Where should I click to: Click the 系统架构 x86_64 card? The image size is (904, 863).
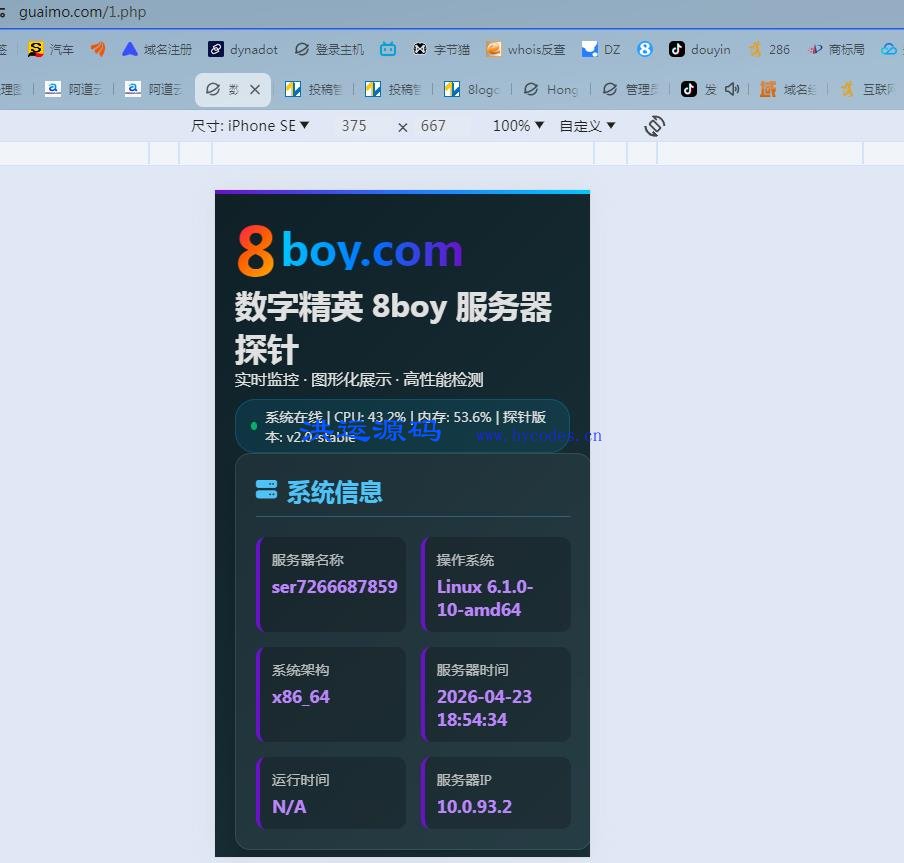click(x=331, y=694)
